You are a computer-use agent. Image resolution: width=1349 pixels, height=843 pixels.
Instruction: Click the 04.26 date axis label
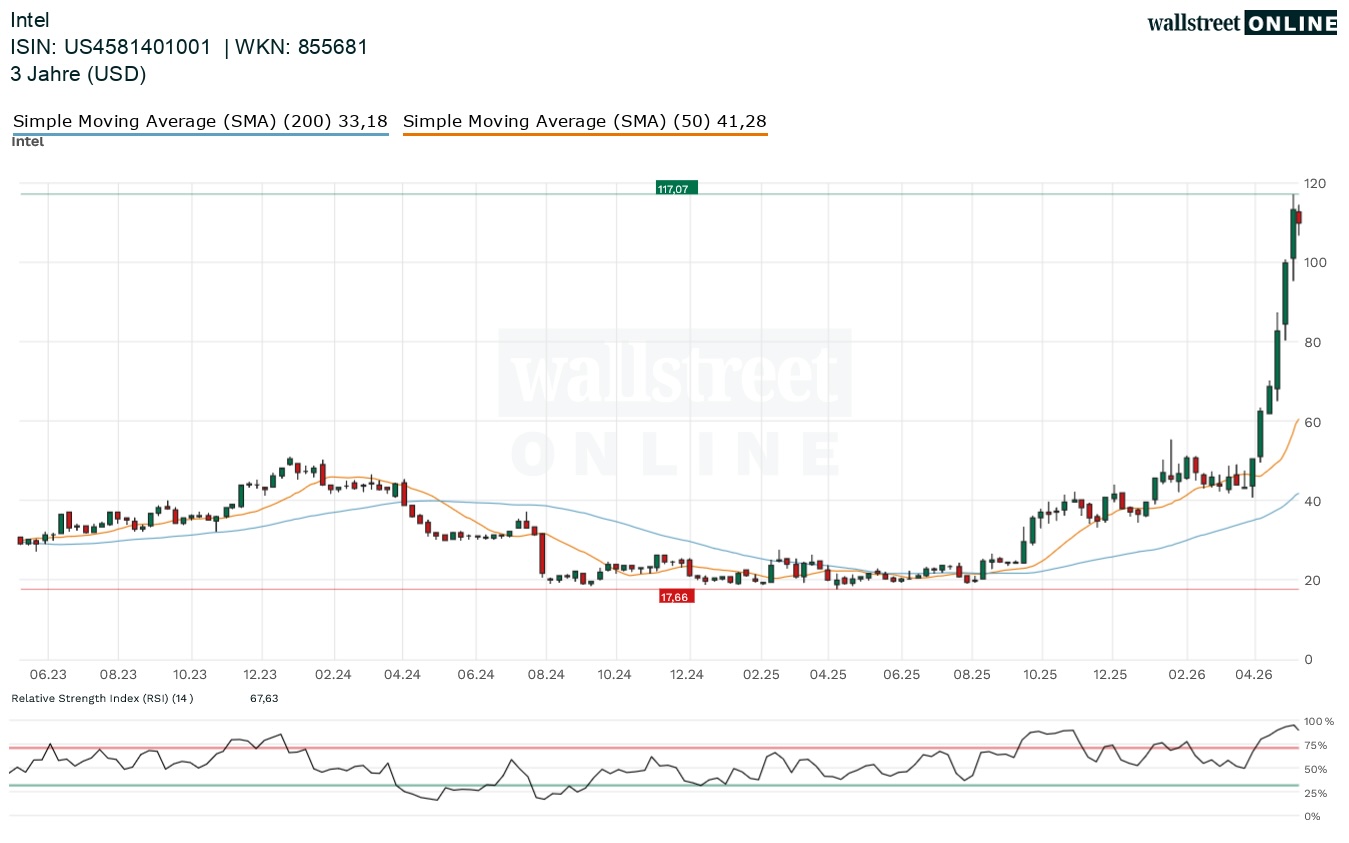pyautogui.click(x=1254, y=675)
